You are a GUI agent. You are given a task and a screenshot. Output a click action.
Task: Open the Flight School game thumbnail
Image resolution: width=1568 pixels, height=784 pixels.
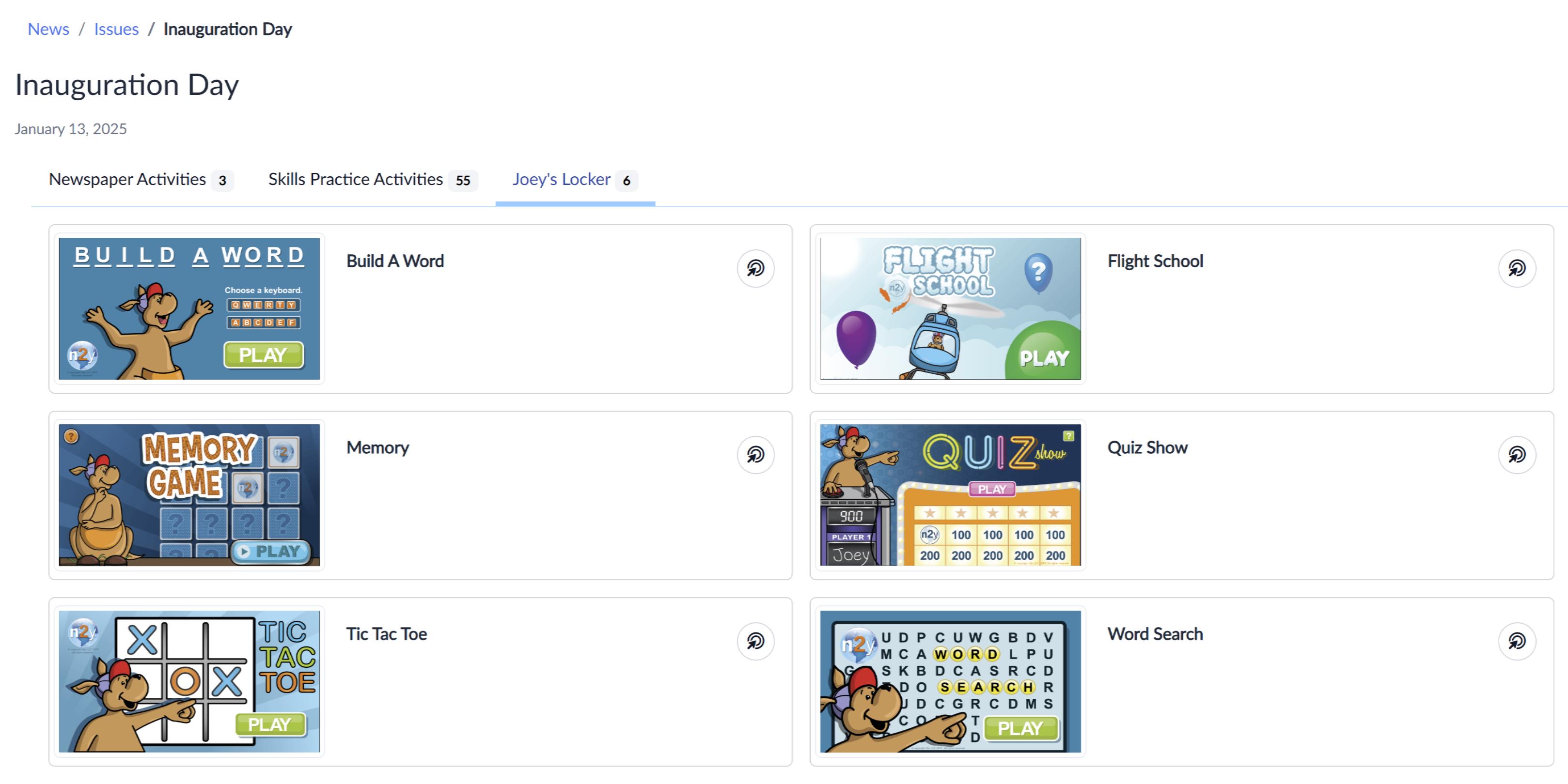[950, 308]
